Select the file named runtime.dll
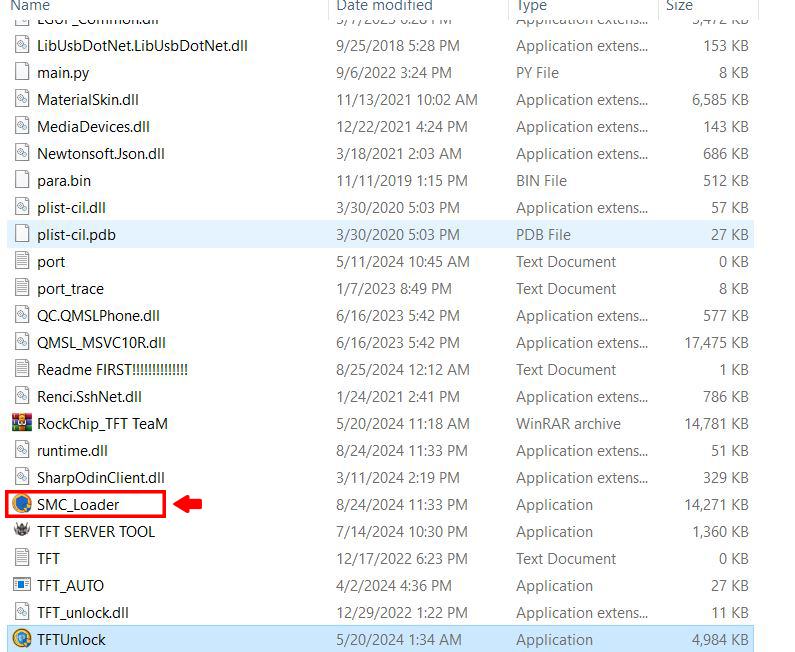This screenshot has width=795, height=652. click(73, 451)
